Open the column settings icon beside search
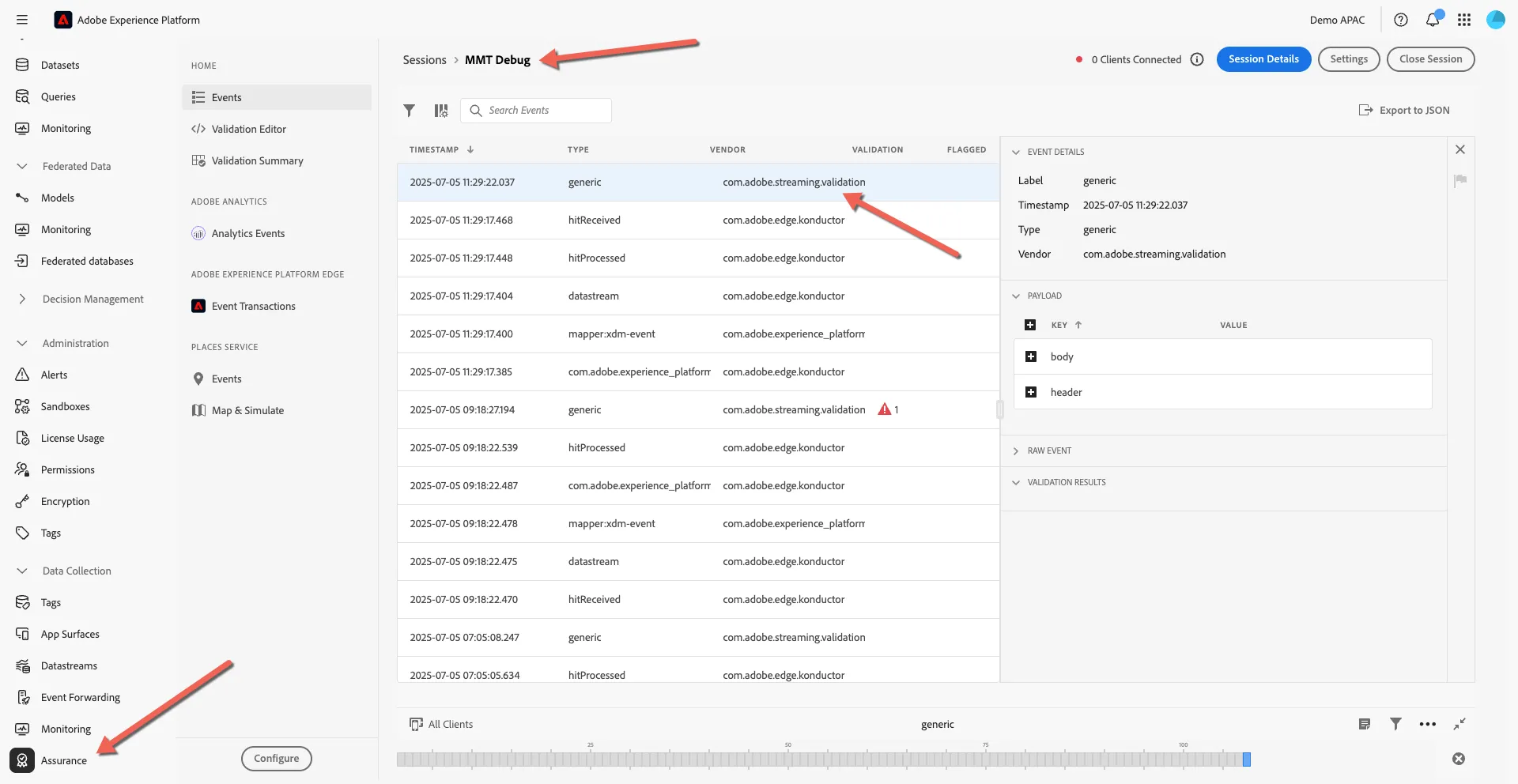This screenshot has width=1518, height=784. point(441,111)
